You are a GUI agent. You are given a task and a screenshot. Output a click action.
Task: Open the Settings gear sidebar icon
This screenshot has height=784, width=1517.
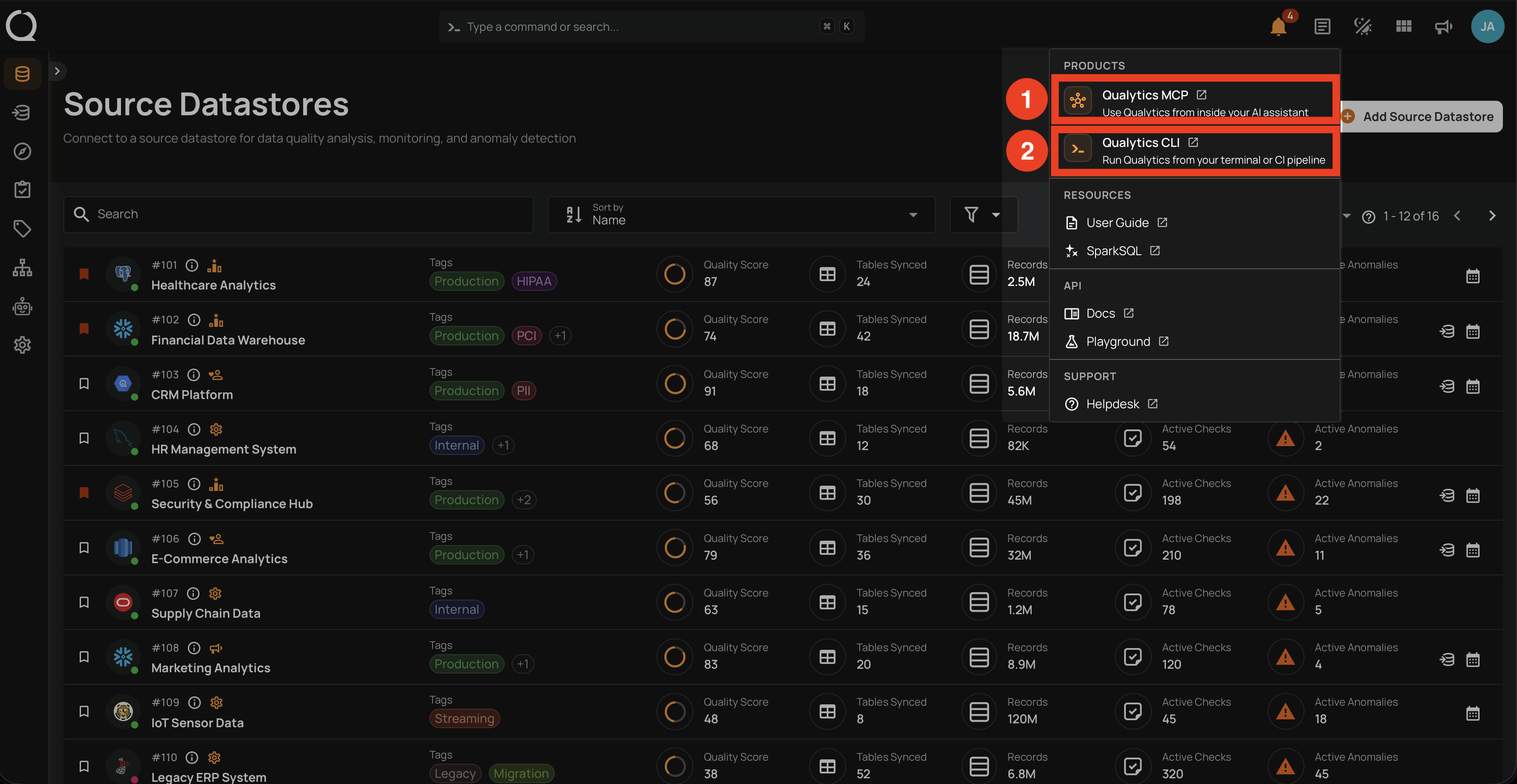(22, 344)
